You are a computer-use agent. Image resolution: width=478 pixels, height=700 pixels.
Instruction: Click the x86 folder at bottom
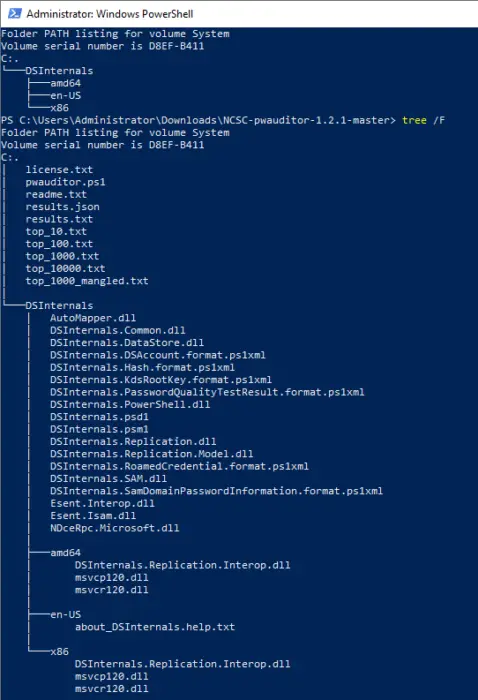[59, 651]
